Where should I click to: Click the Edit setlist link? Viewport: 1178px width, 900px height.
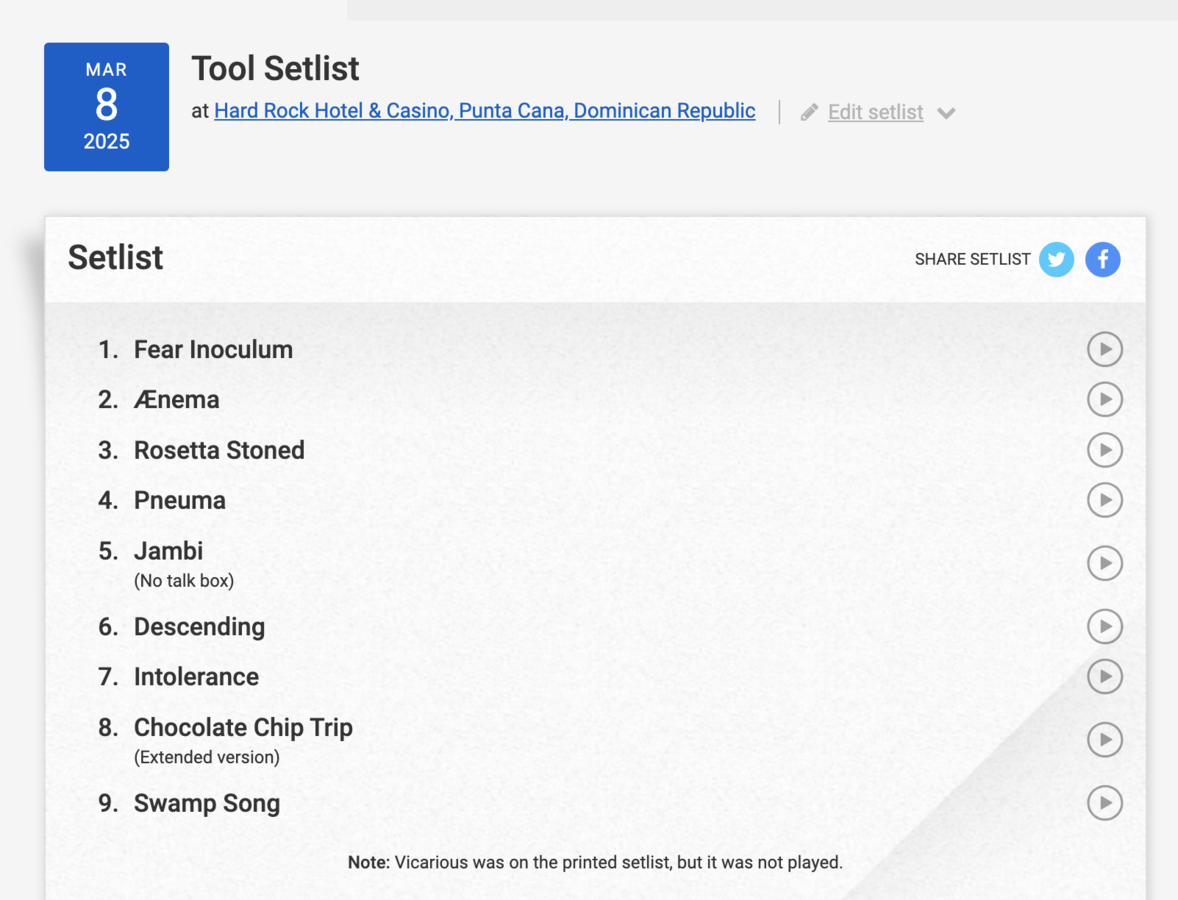(x=874, y=111)
